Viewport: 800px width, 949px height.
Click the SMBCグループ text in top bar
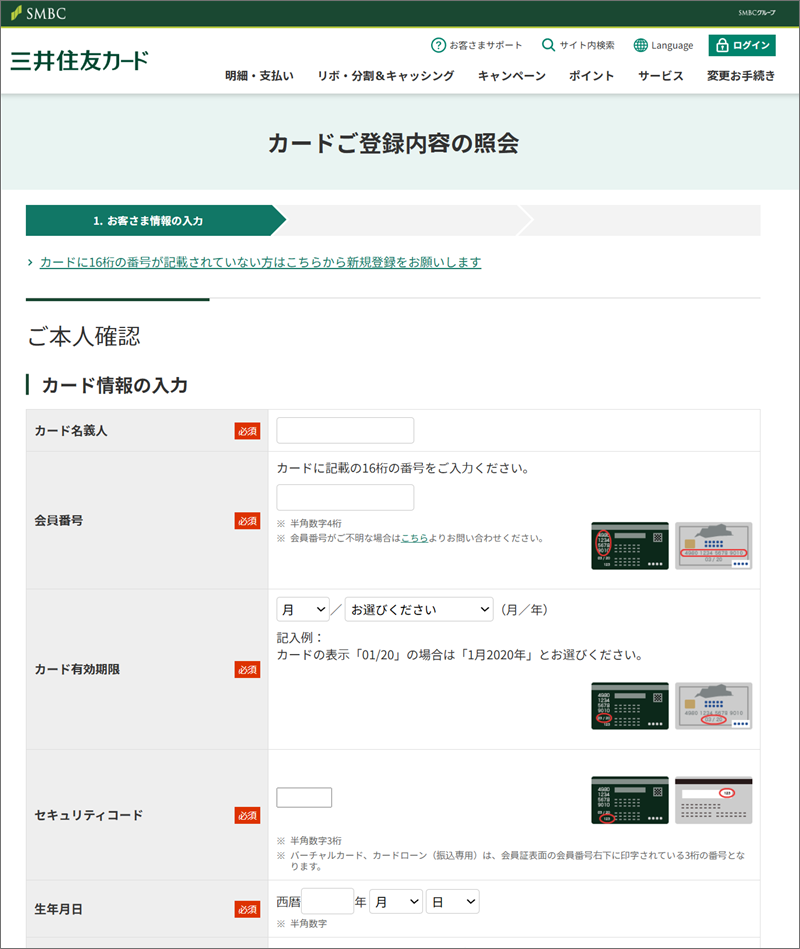pos(756,13)
